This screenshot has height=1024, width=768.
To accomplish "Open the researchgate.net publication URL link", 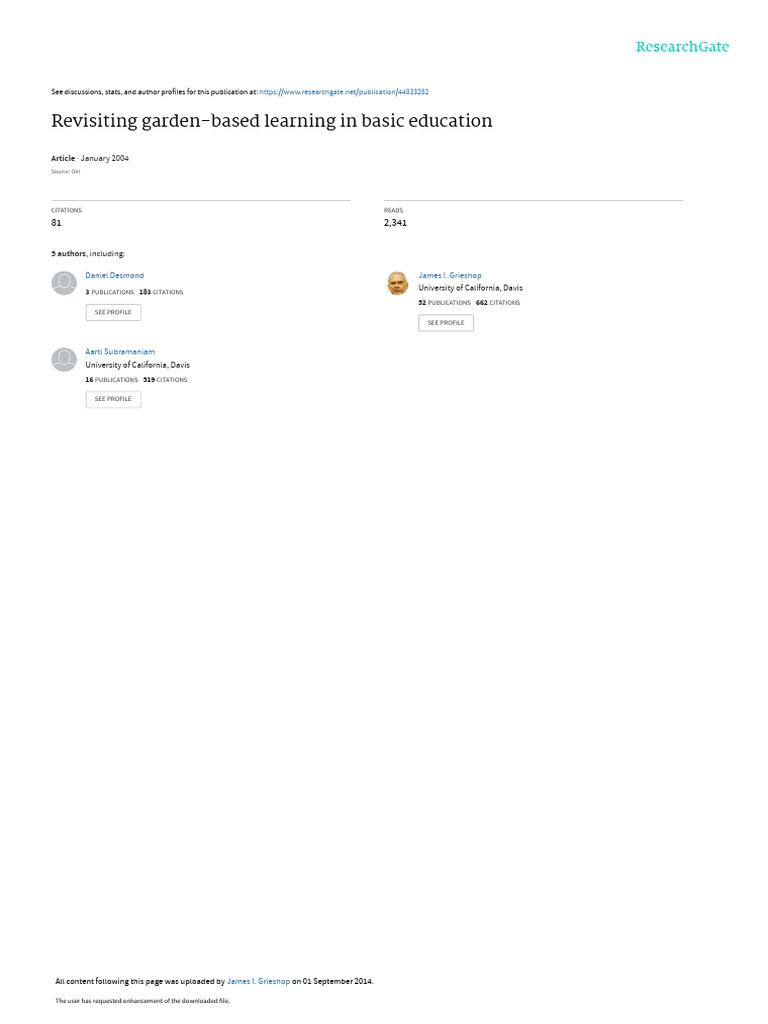I will tap(344, 92).
